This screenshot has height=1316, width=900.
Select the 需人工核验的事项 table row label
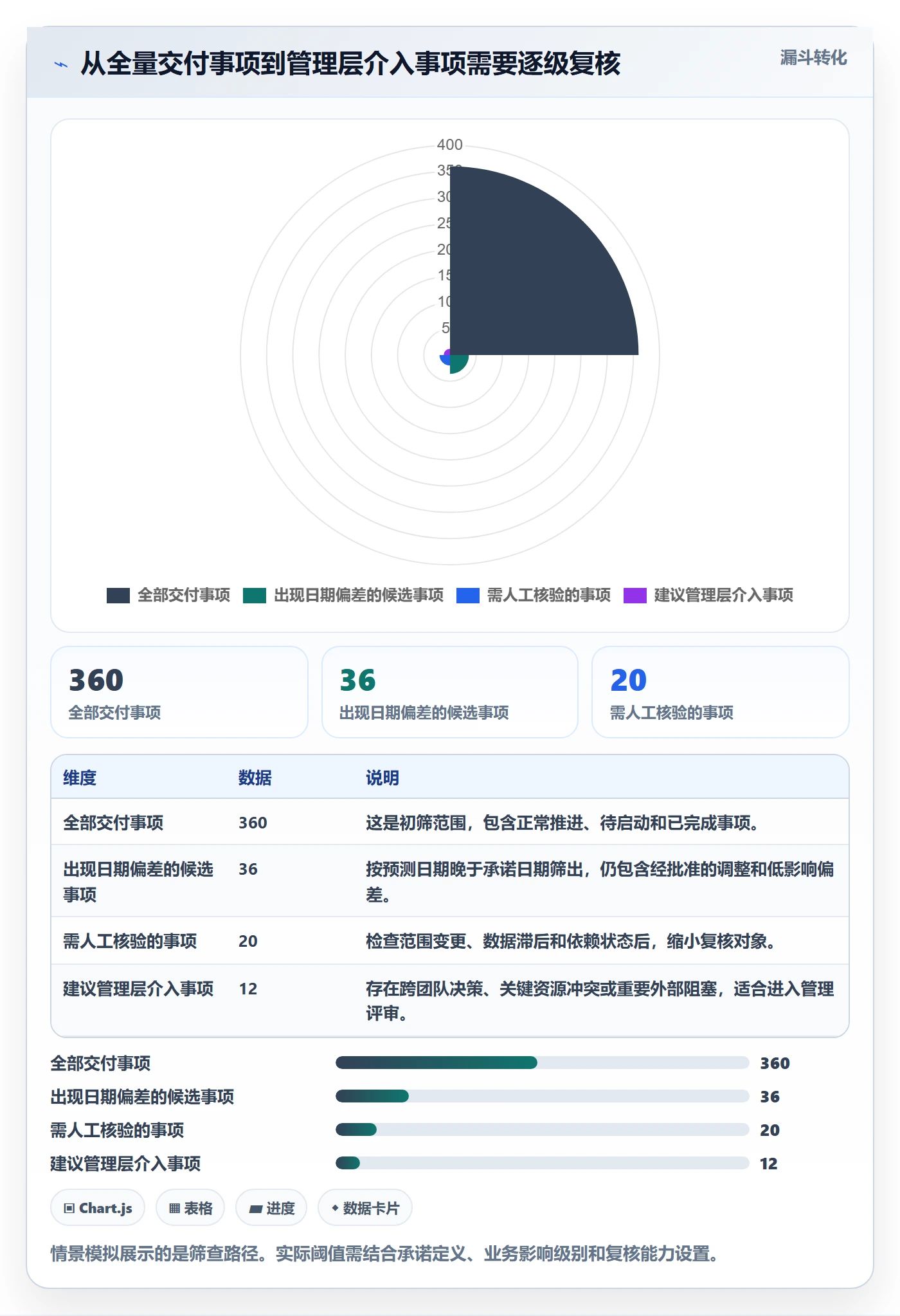[130, 941]
